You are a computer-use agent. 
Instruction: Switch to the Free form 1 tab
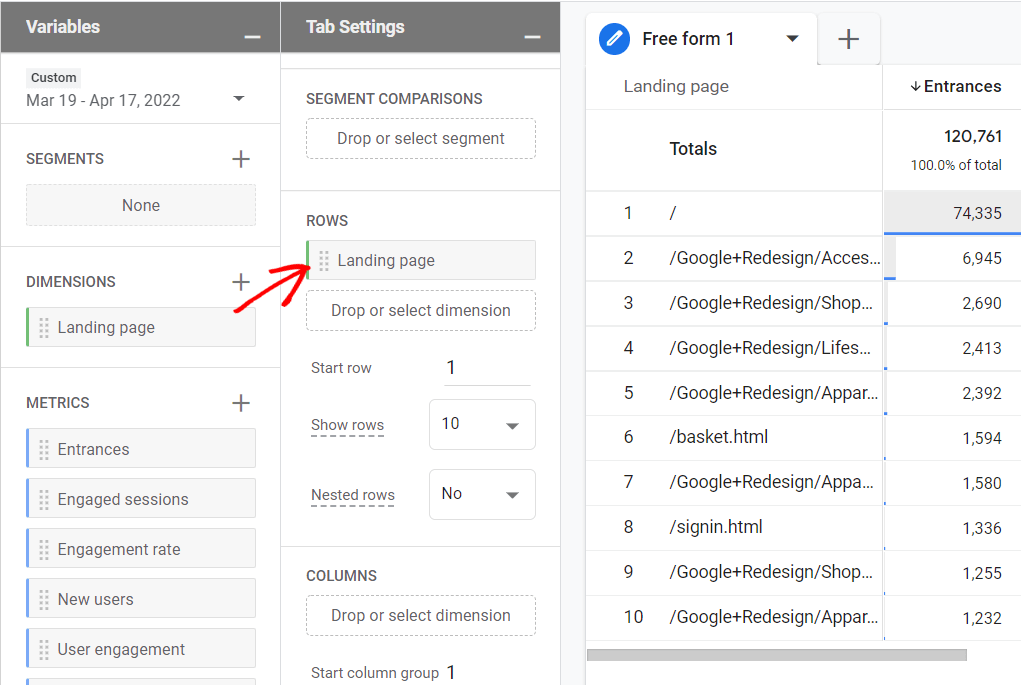[x=689, y=38]
